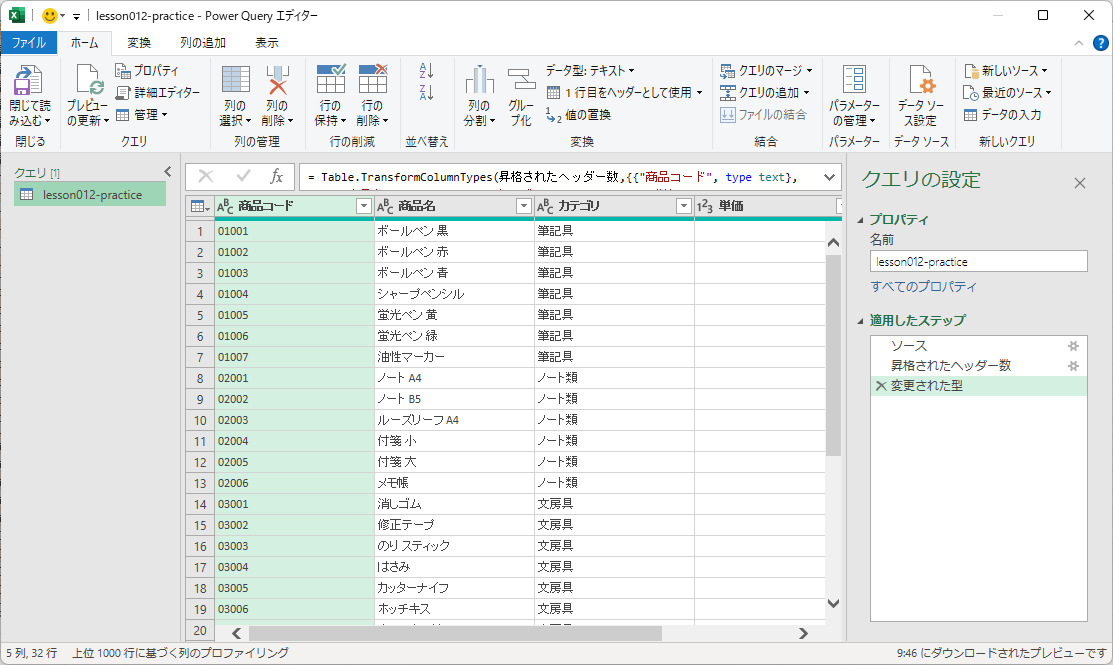The image size is (1113, 665).
Task: Click the 列の選択 icon
Action: [236, 79]
